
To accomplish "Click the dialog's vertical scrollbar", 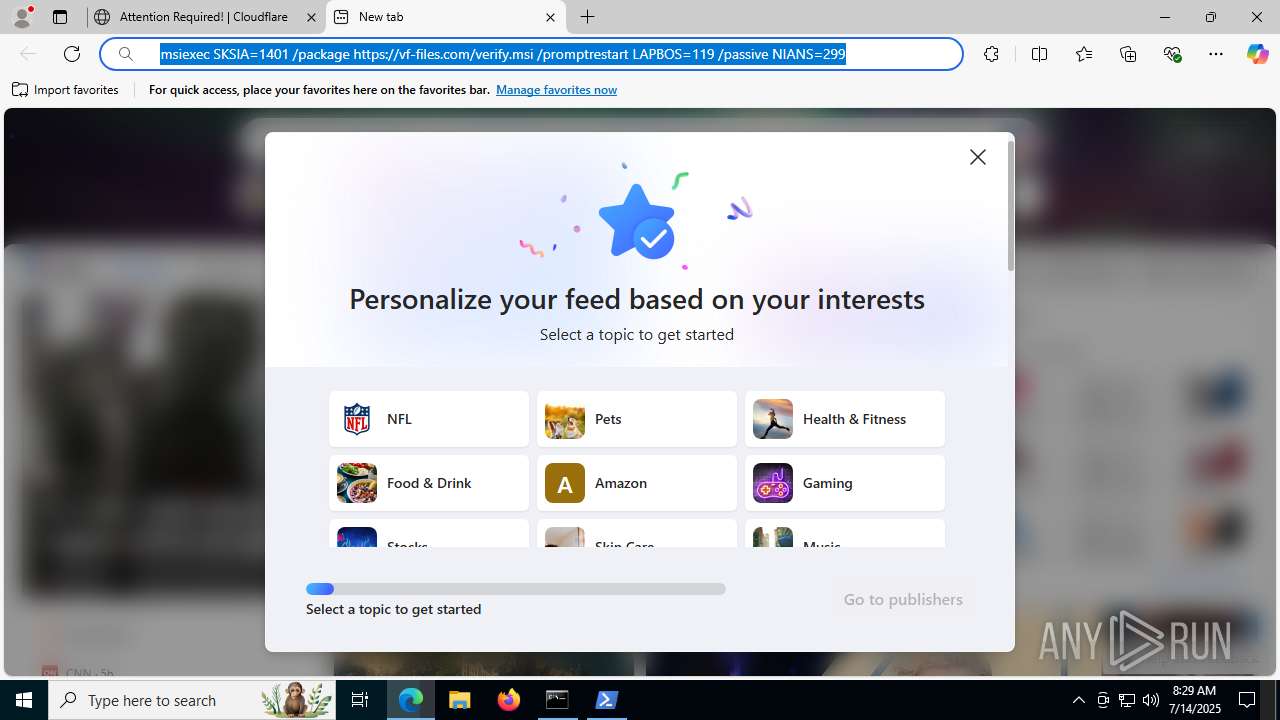I will tap(1011, 206).
